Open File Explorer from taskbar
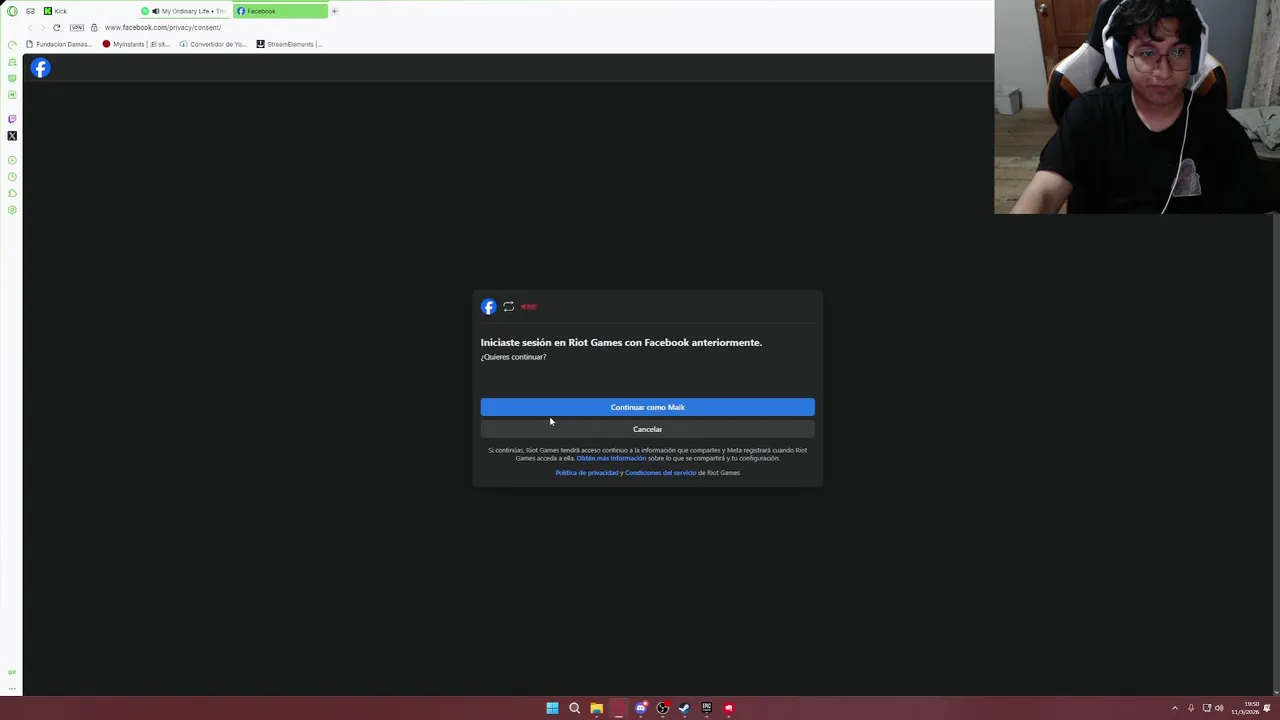The width and height of the screenshot is (1280, 720). [596, 708]
